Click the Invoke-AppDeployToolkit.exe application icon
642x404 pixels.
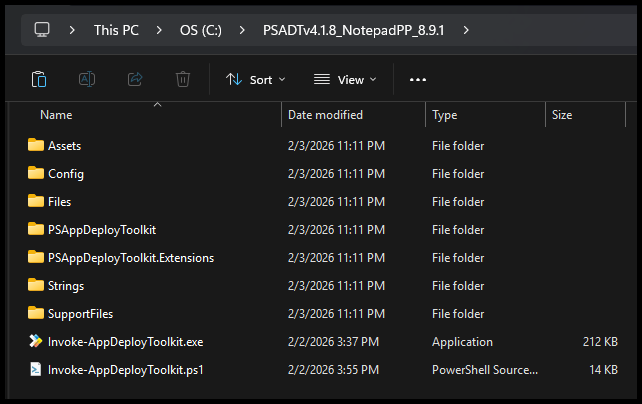click(x=36, y=341)
